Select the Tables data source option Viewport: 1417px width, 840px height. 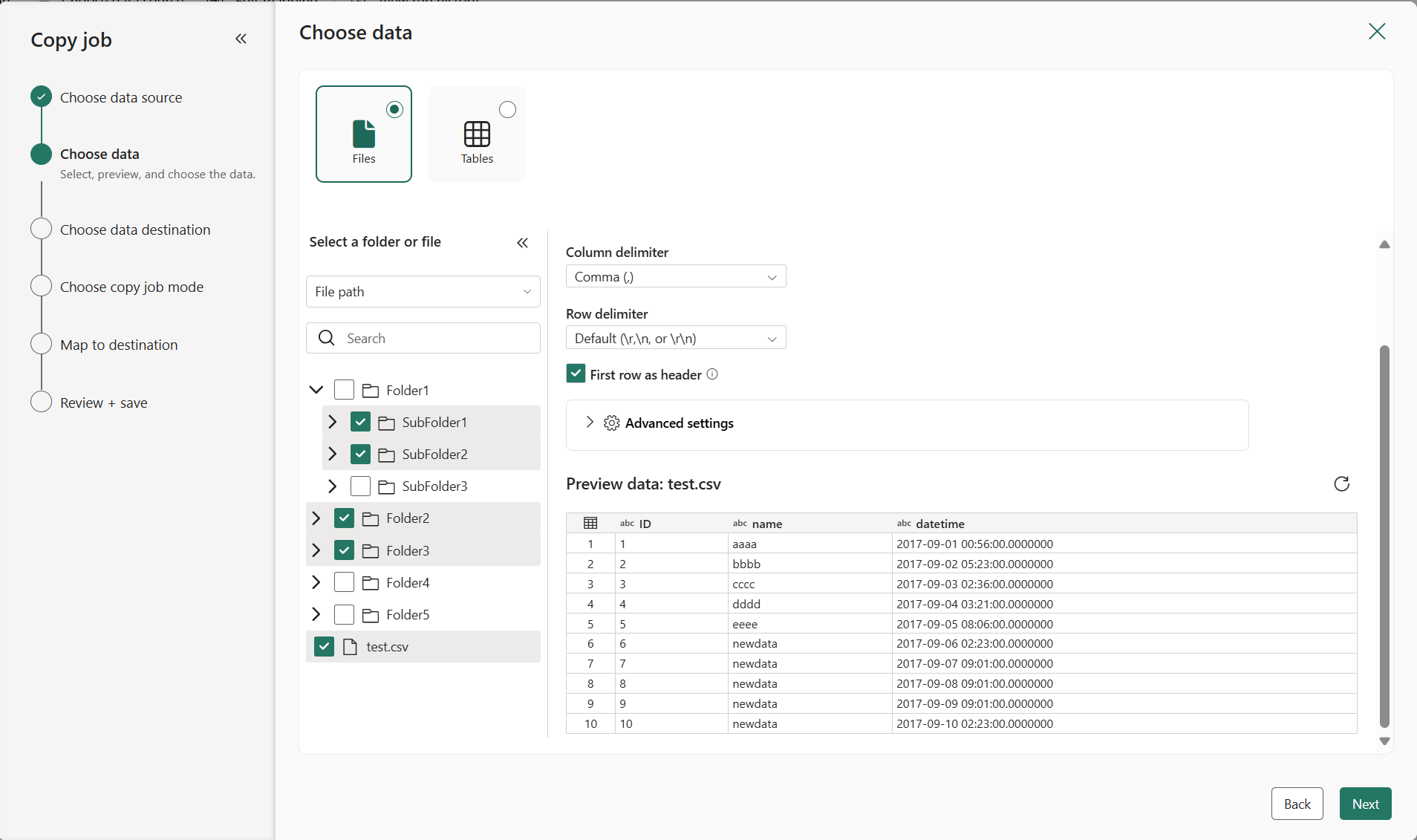pyautogui.click(x=476, y=134)
